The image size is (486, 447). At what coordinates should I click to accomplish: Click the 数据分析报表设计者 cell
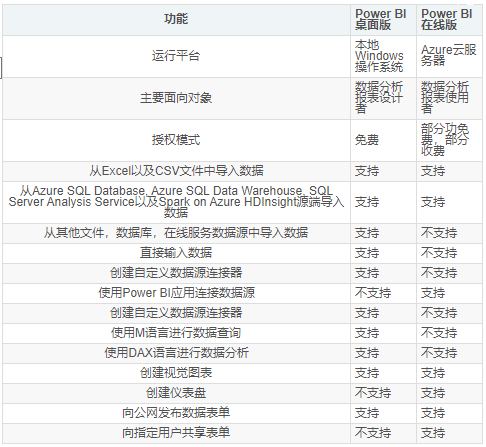pos(379,98)
